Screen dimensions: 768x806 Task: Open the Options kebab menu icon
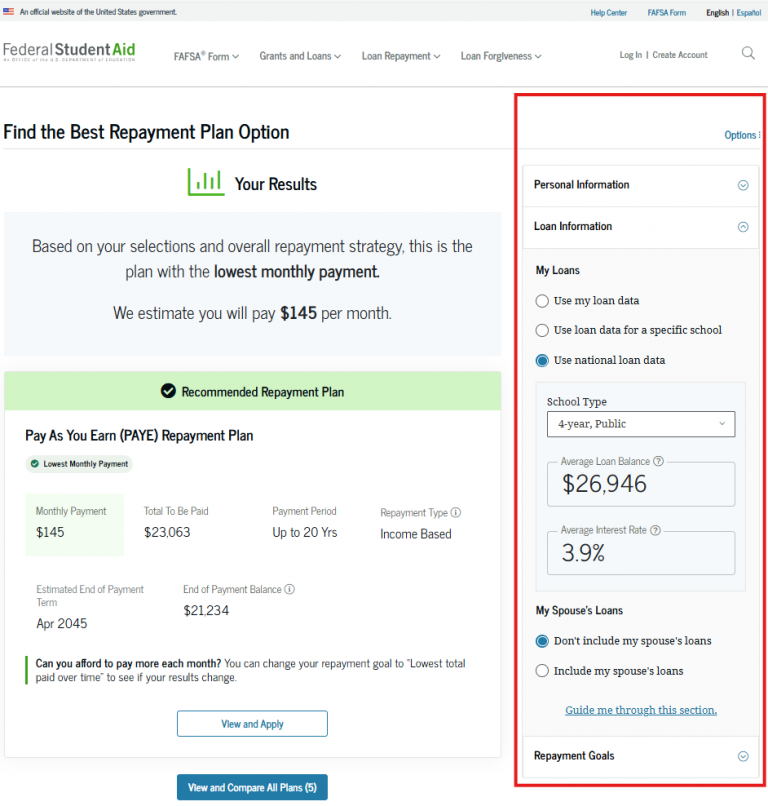759,135
